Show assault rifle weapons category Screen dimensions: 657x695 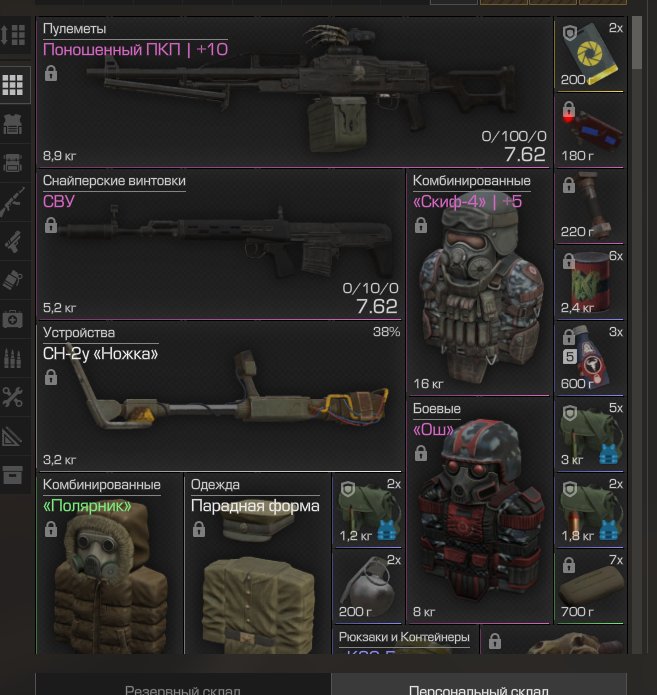click(13, 202)
